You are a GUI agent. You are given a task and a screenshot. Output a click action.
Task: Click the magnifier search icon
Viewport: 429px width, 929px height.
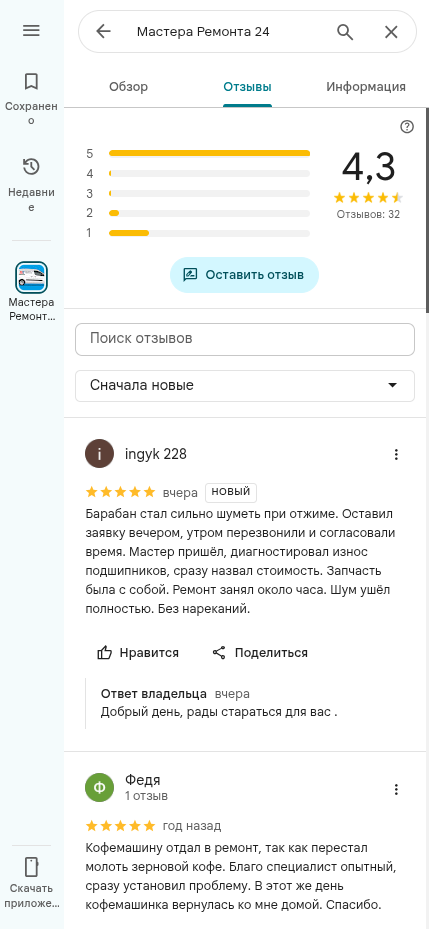coord(345,31)
